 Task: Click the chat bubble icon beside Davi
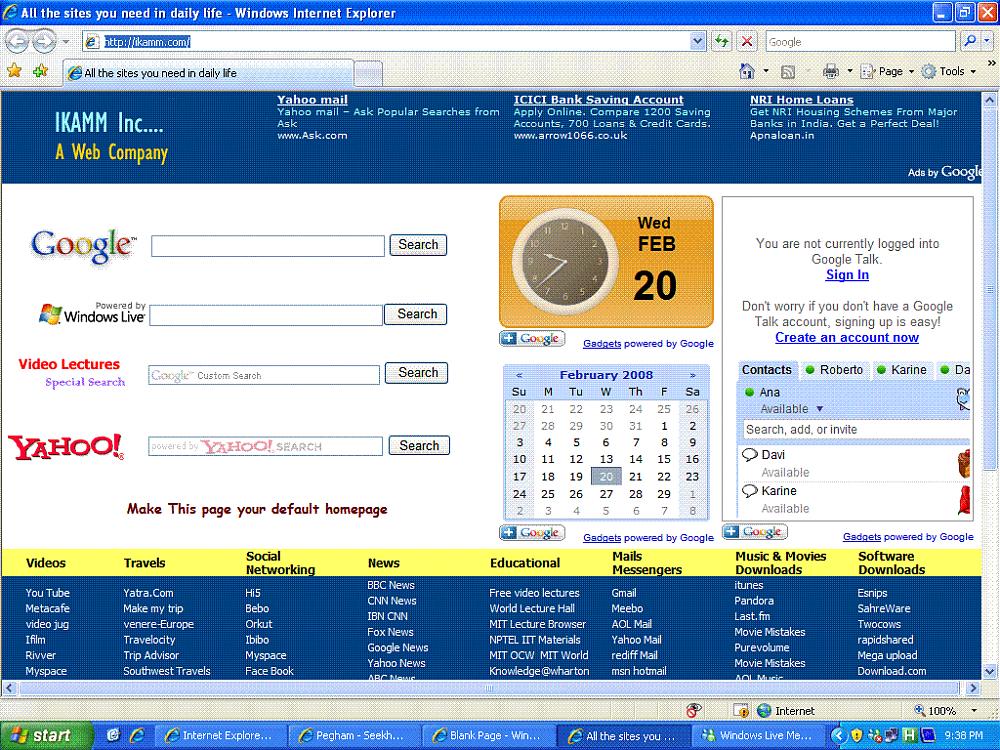(749, 455)
